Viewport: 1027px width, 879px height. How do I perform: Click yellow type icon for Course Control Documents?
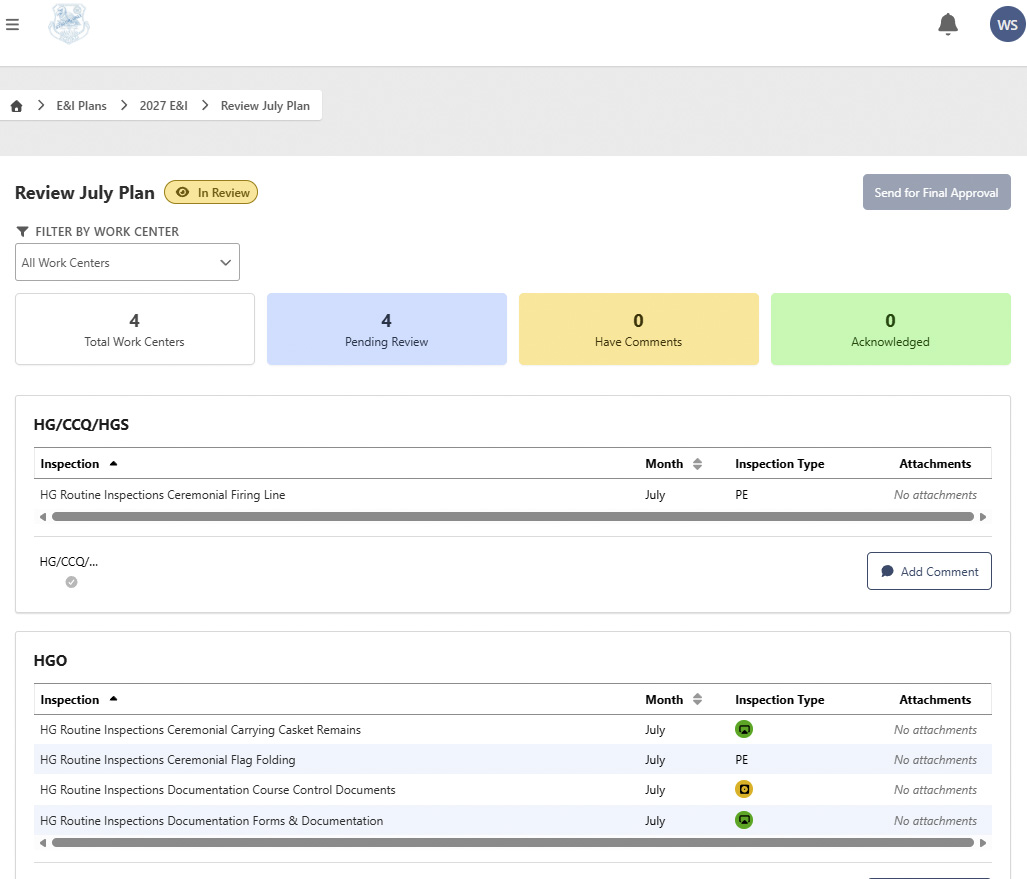point(744,789)
